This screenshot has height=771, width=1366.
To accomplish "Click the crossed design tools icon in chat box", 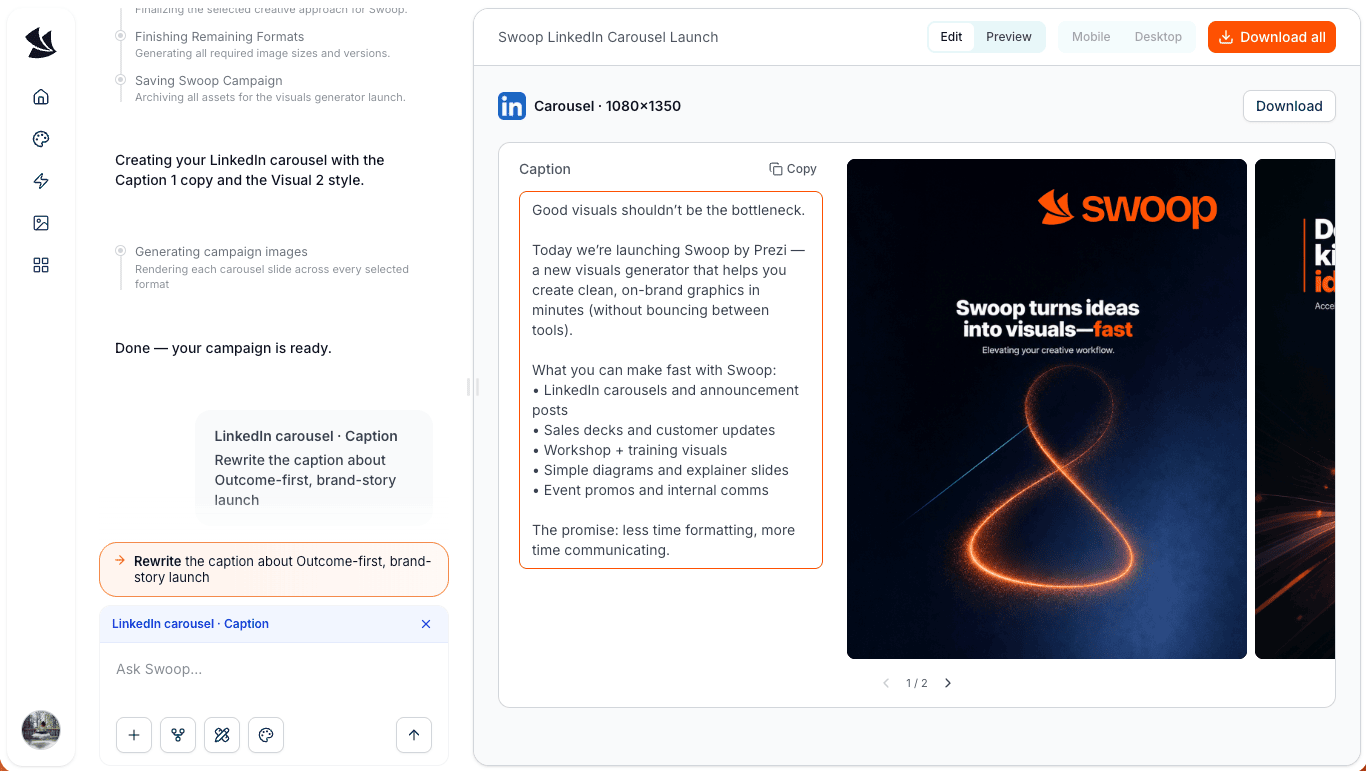I will [222, 735].
